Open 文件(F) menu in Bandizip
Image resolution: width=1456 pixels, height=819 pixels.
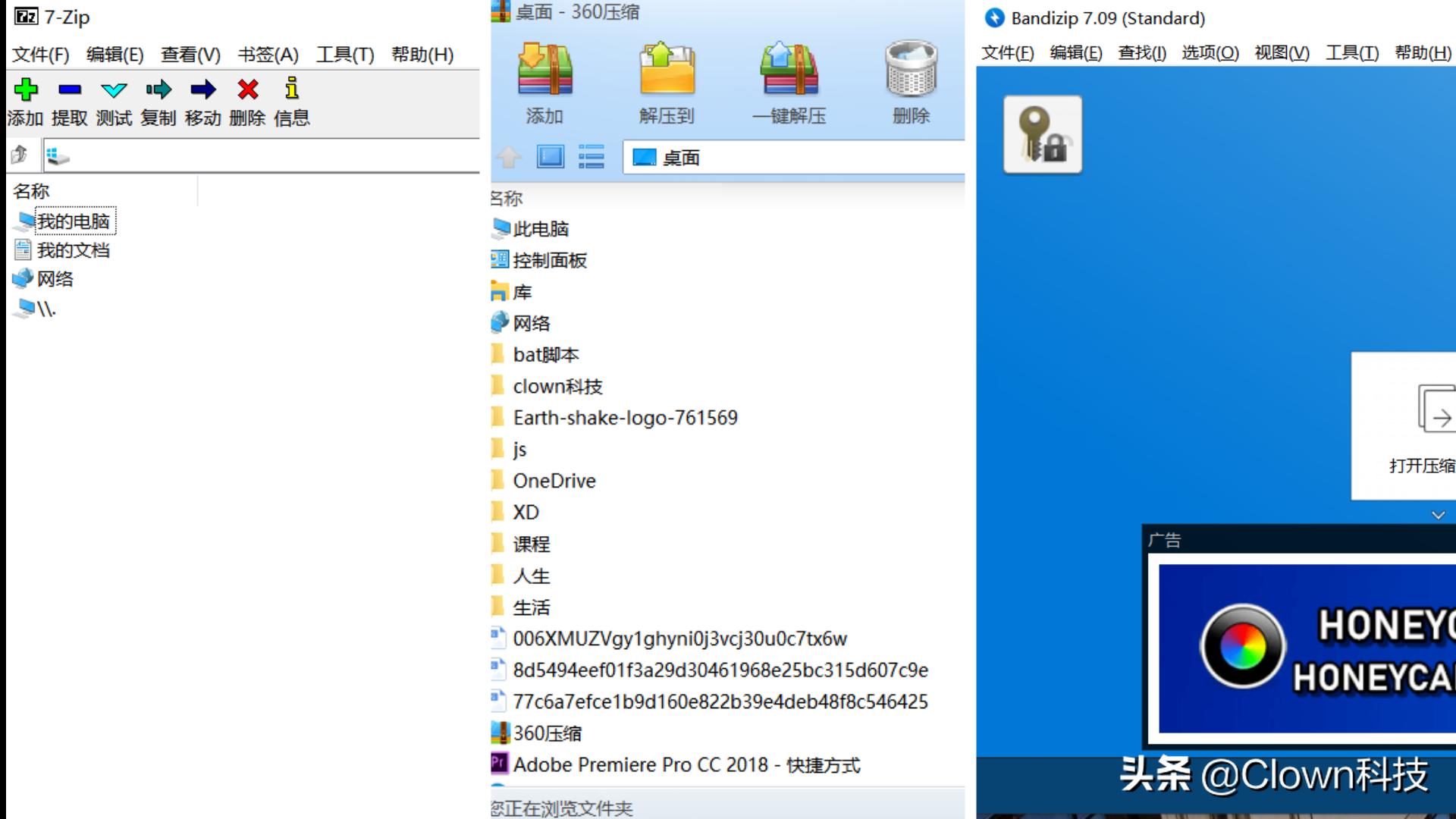[1007, 52]
